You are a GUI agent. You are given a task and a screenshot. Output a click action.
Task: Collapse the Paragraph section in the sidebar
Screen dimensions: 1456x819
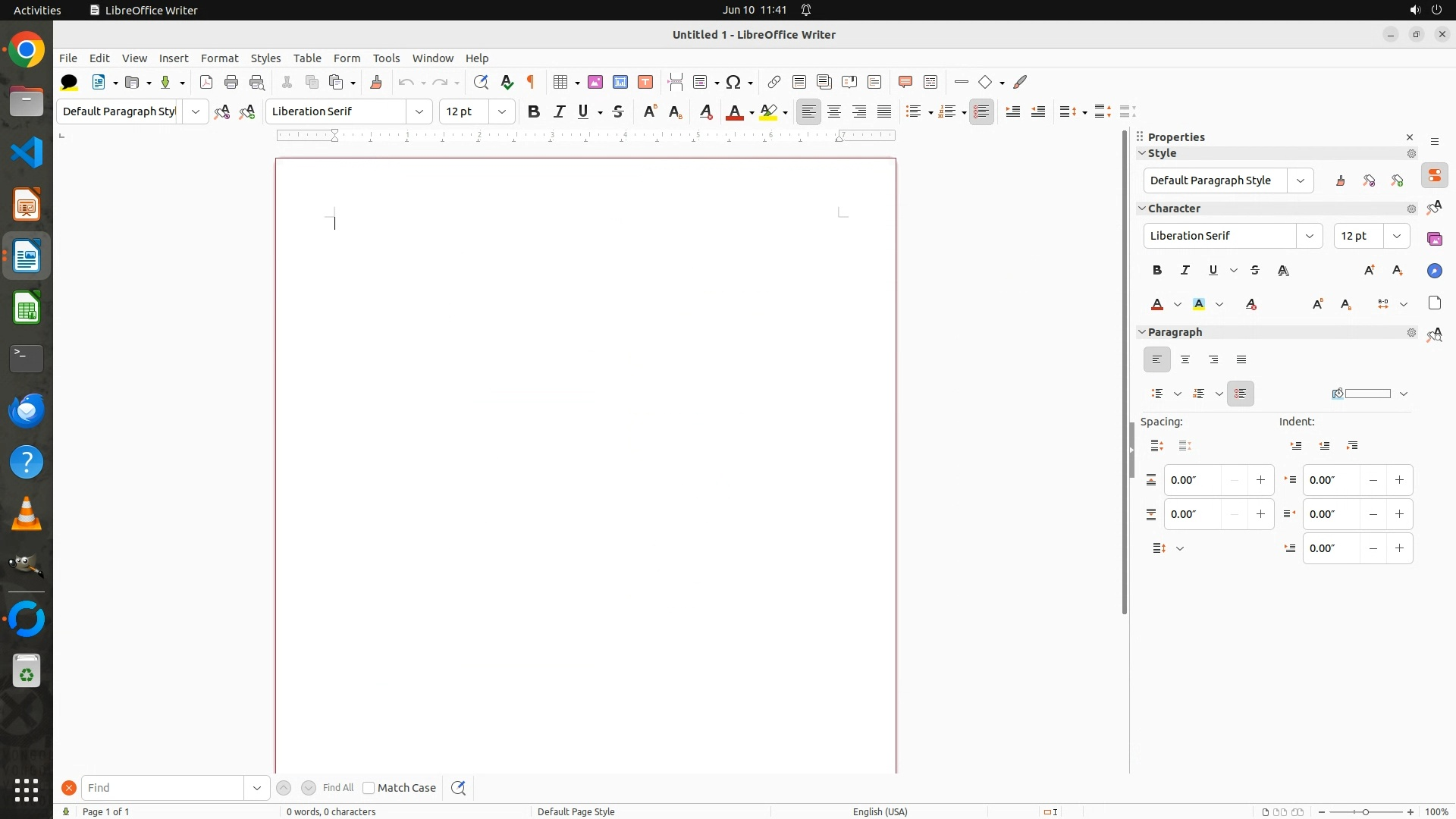1143,332
